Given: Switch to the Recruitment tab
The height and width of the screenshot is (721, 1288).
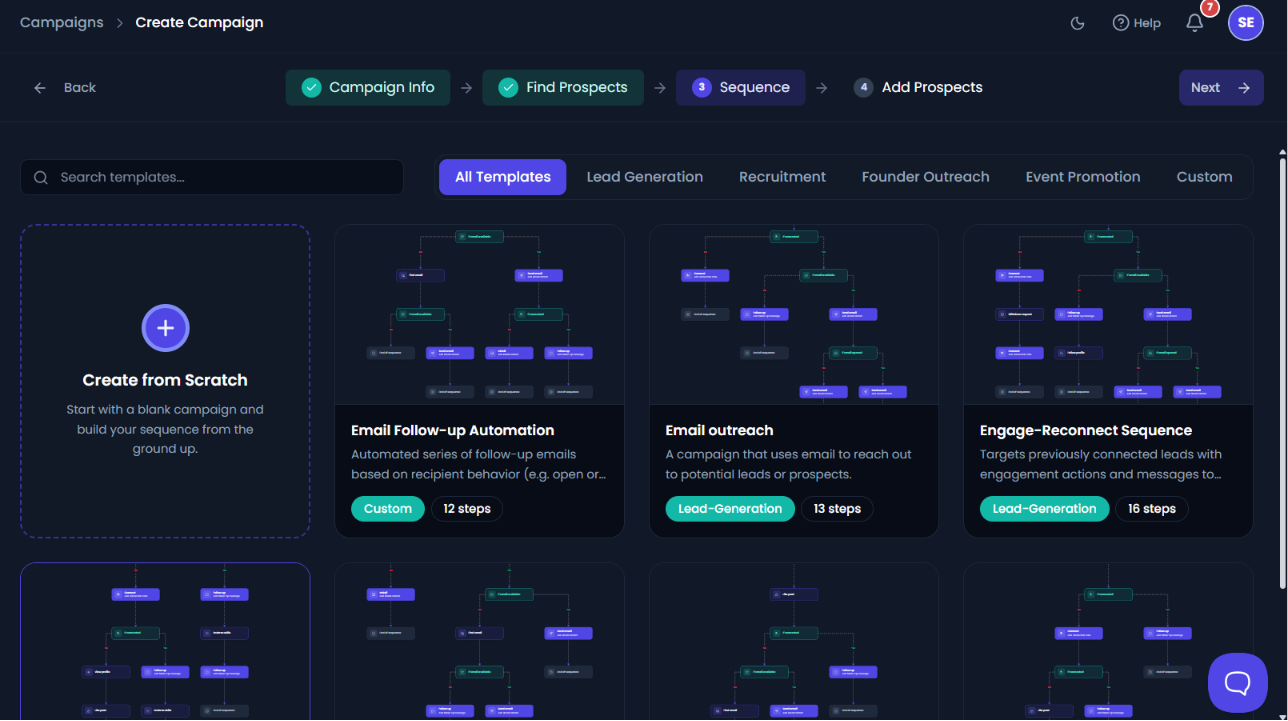Looking at the screenshot, I should click(x=782, y=177).
